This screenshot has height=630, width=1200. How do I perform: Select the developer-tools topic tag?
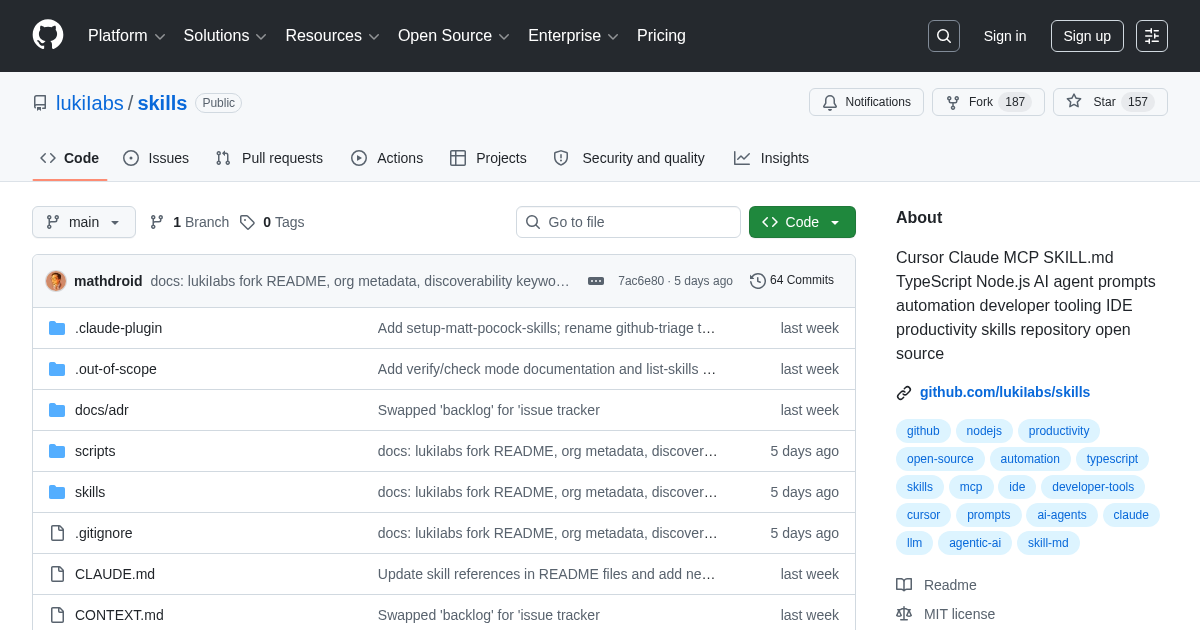[x=1093, y=487]
